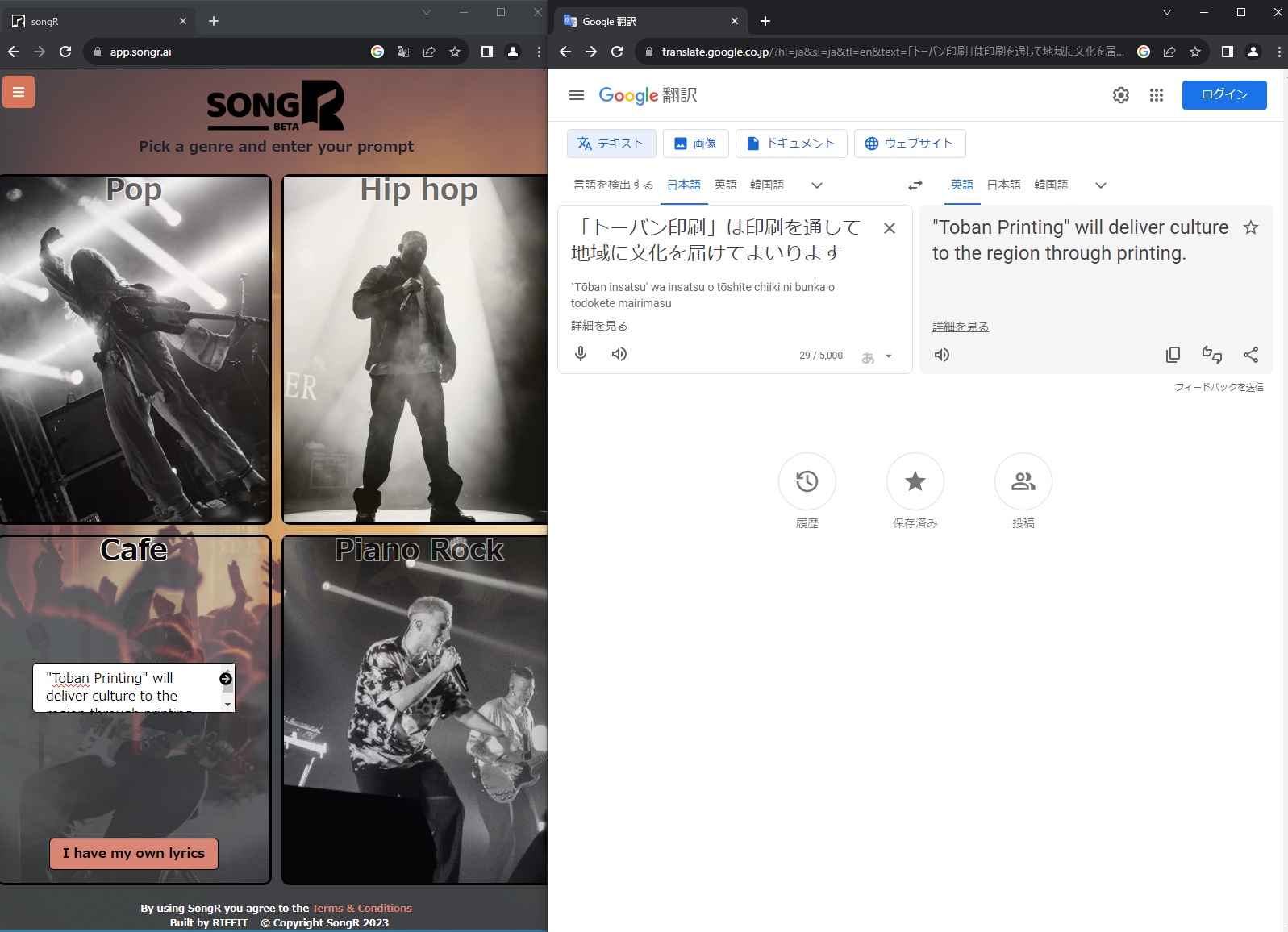
Task: Select ドキュメント translation mode
Action: point(791,144)
